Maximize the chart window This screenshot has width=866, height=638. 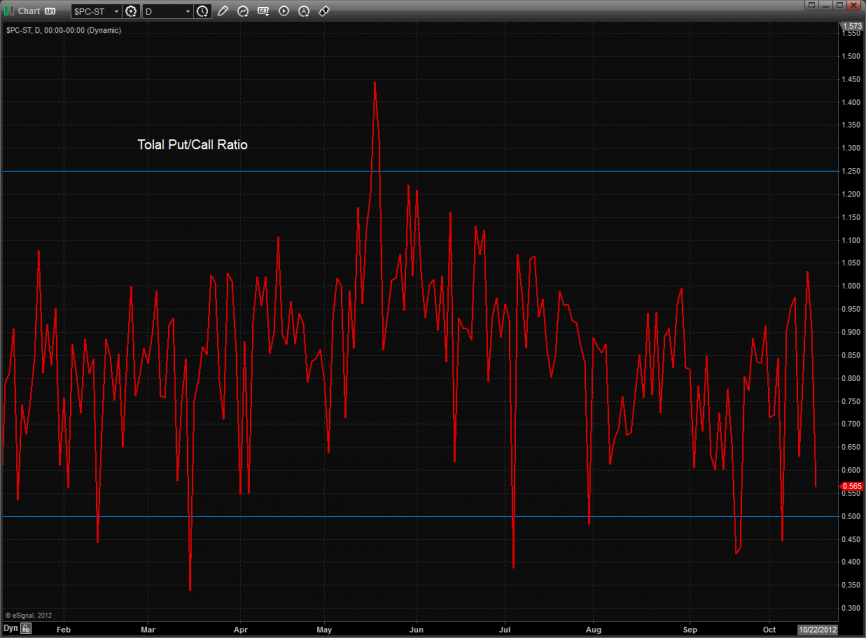(841, 8)
